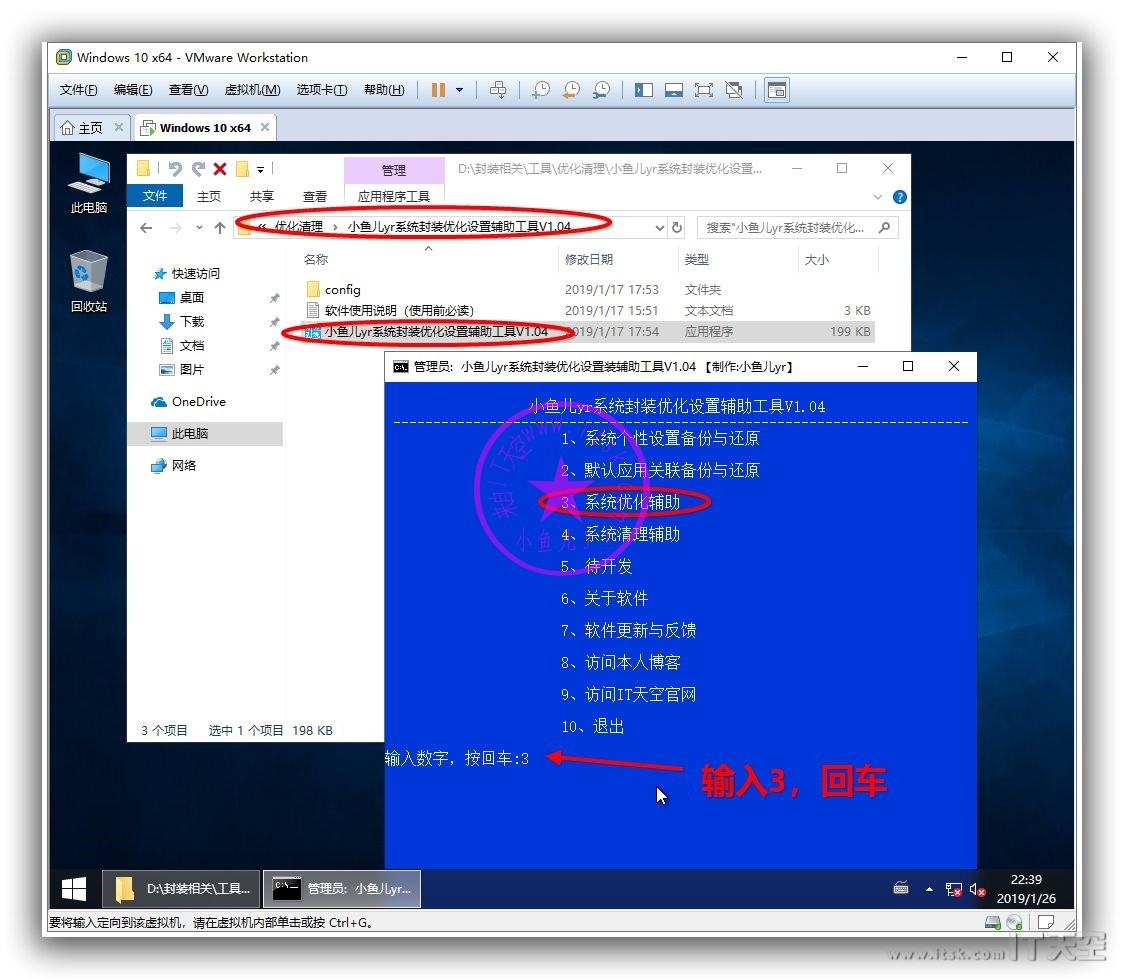Select the 回收站 recycle bin desktop icon

[x=89, y=281]
